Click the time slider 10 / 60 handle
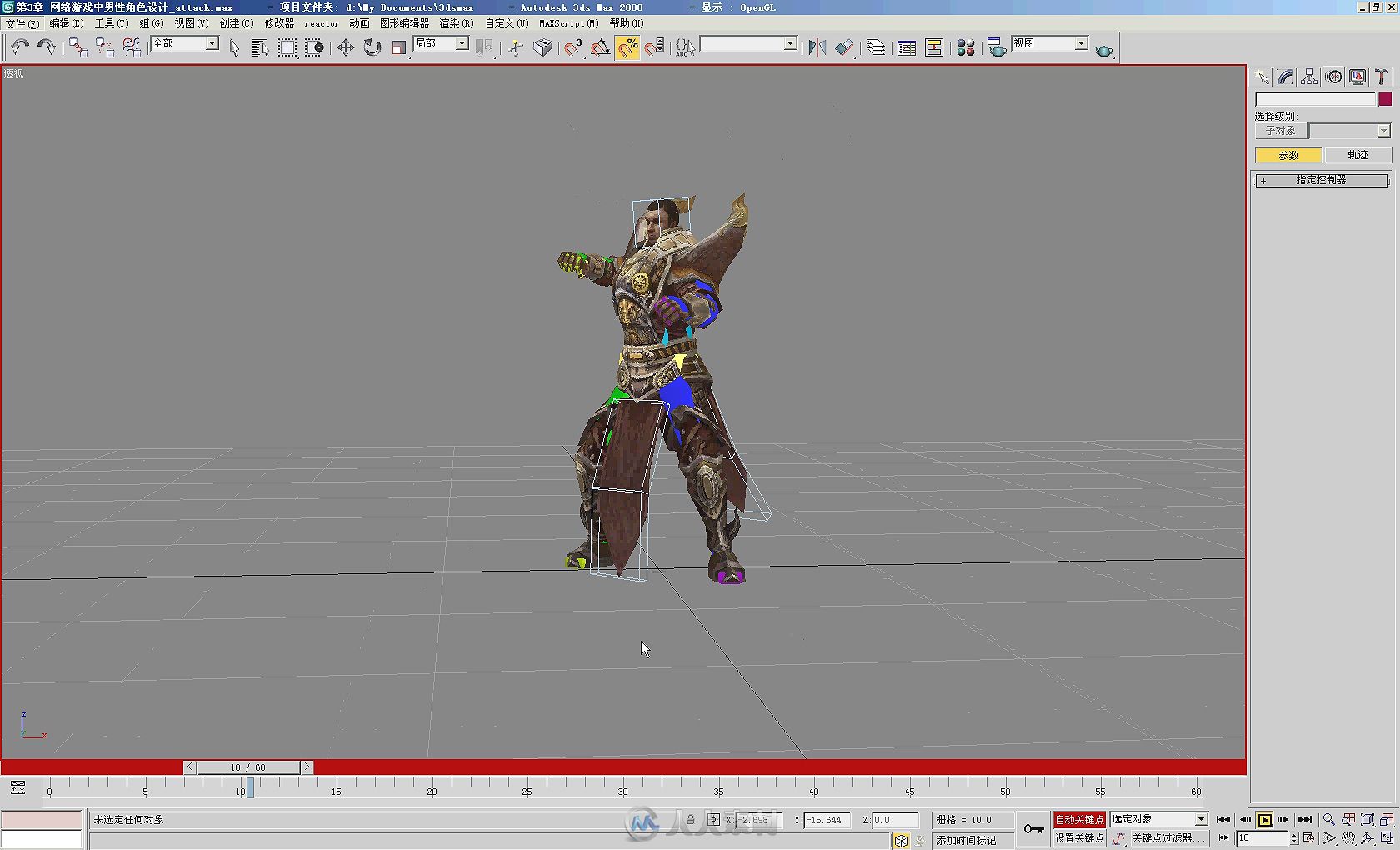The image size is (1400, 850). point(247,767)
